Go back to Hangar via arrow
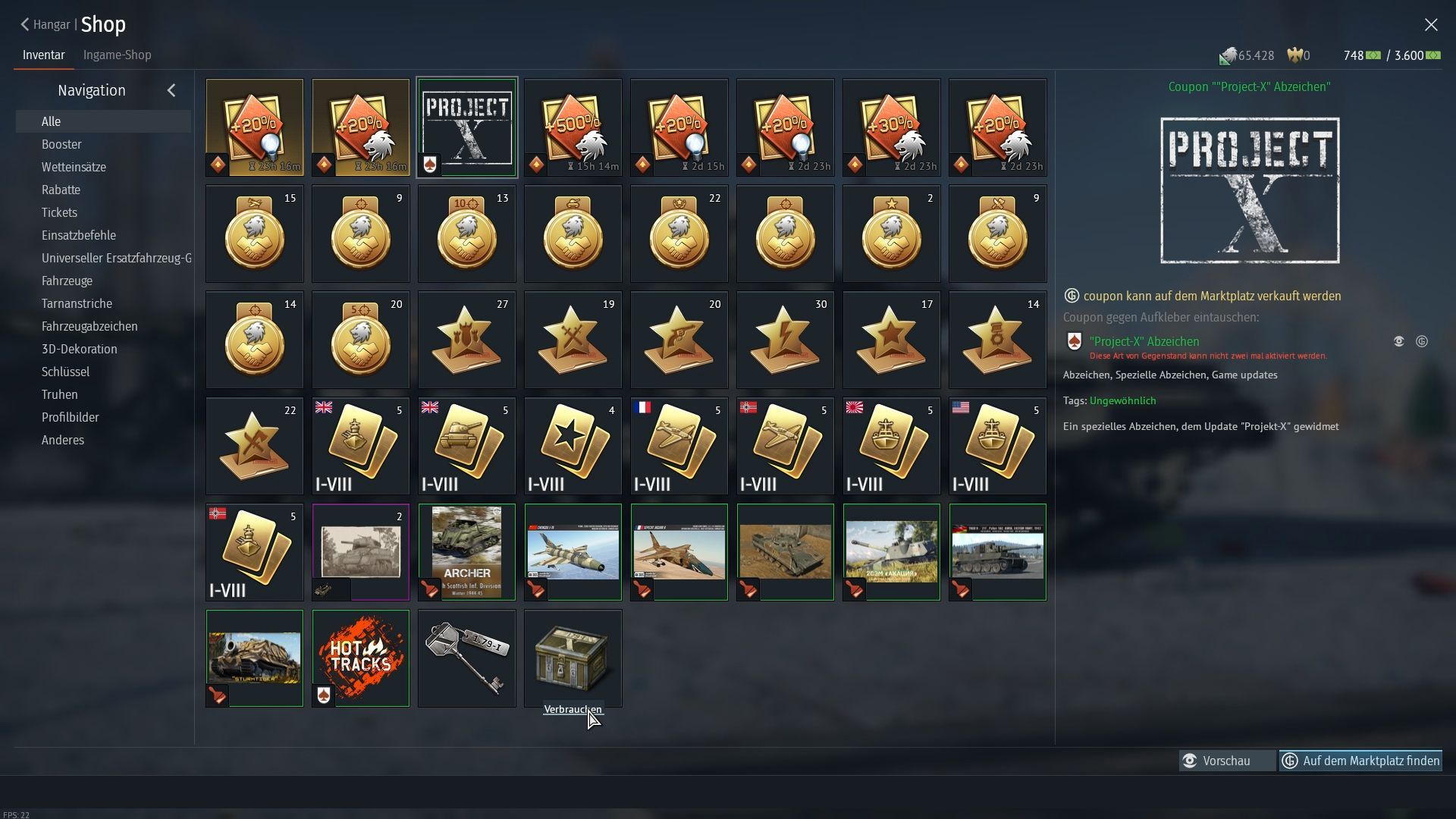 25,24
